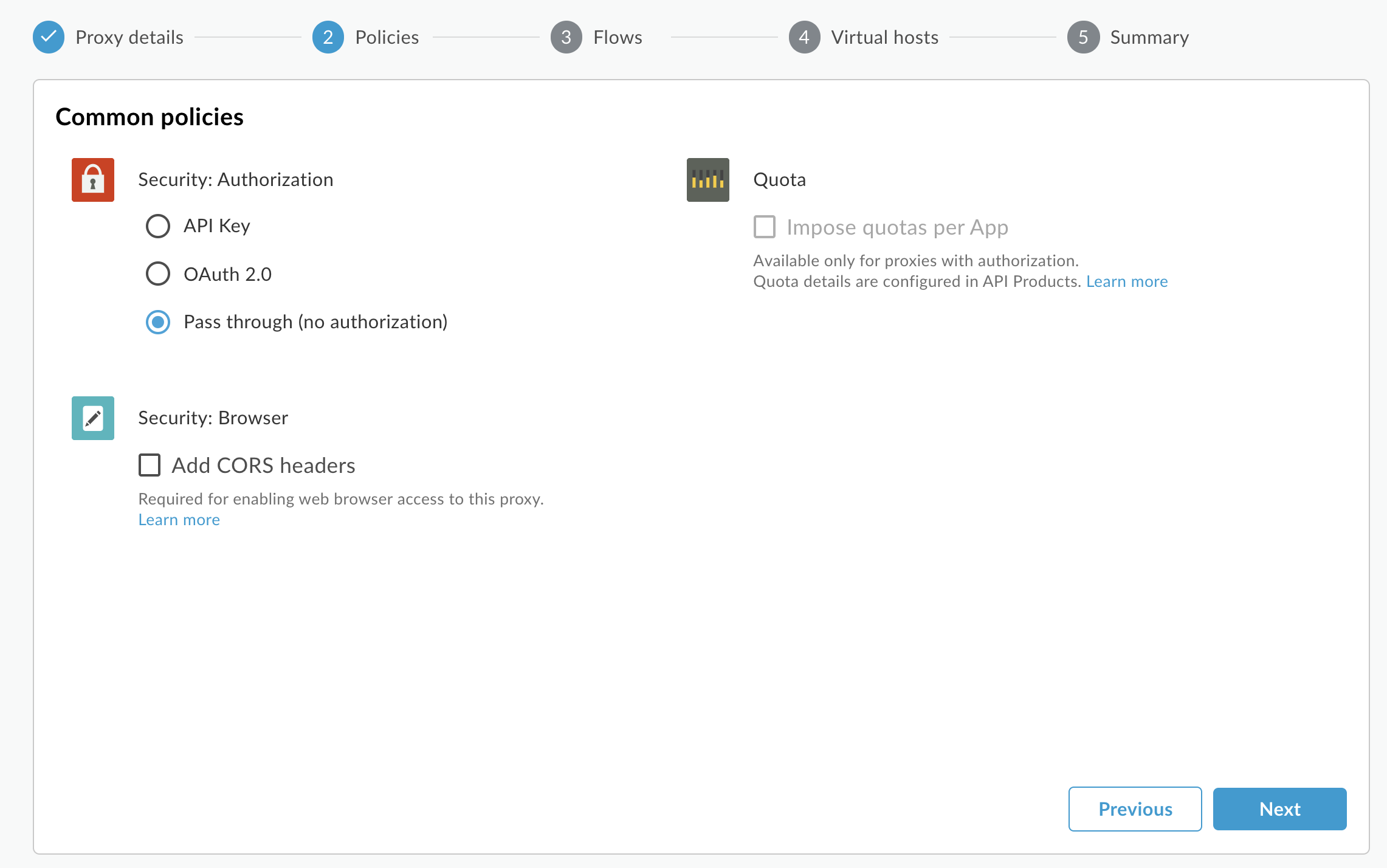Click the step 5 Summary circle icon

point(1083,37)
